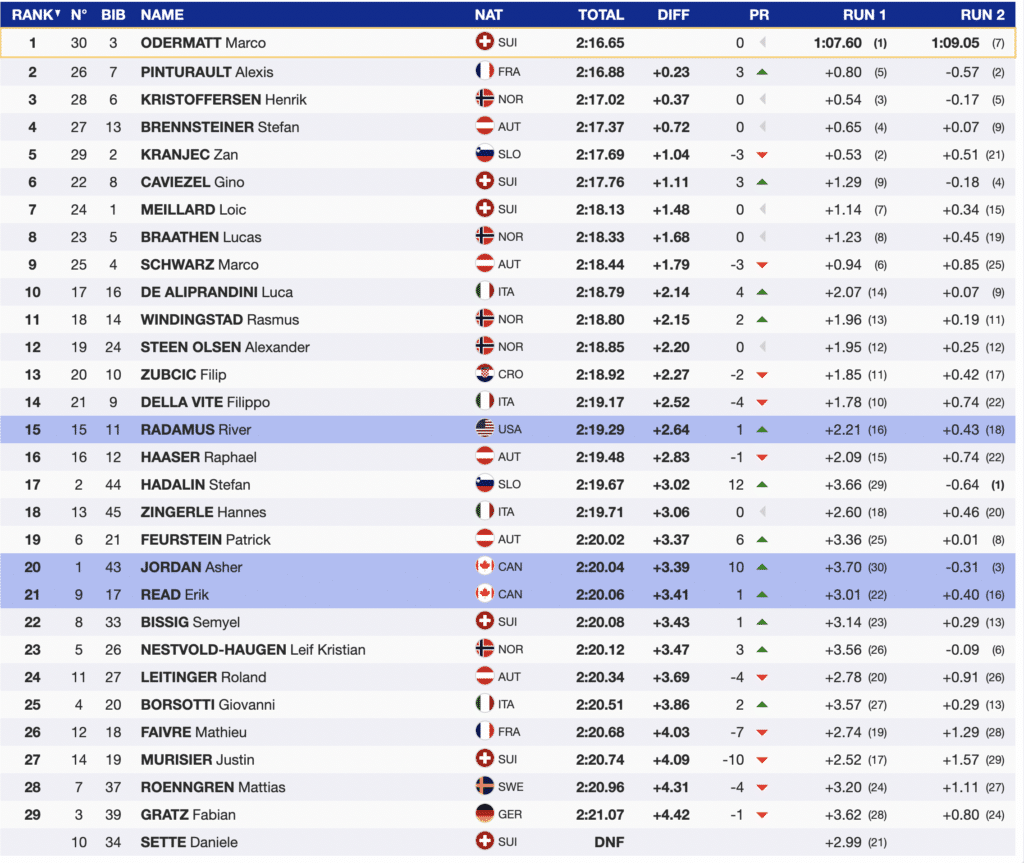Click the RUN 2 column header
Screen dimensions: 1024x863
[x=982, y=15]
